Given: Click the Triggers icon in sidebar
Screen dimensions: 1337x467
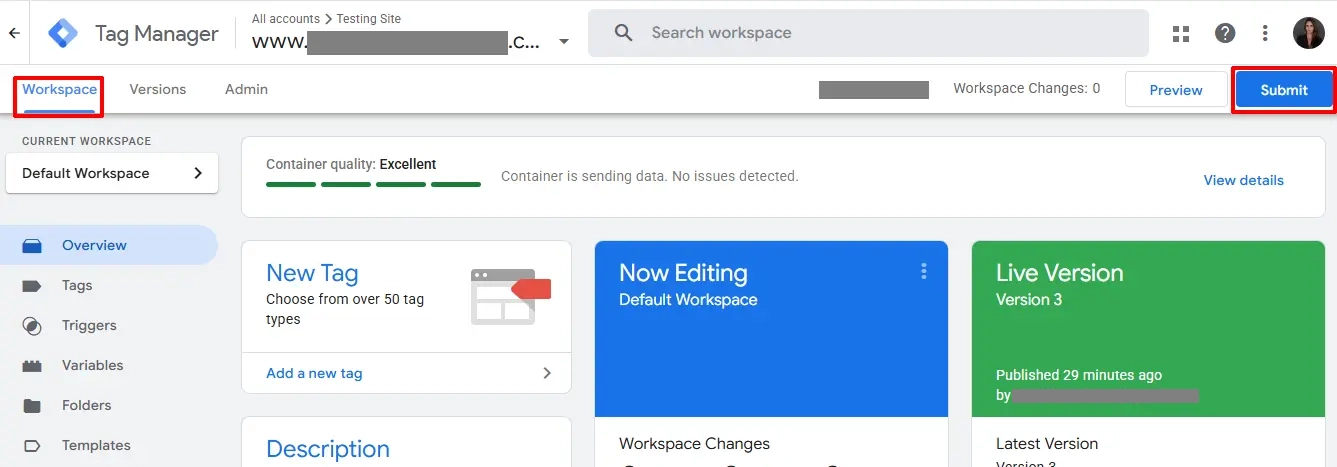Looking at the screenshot, I should tap(32, 326).
